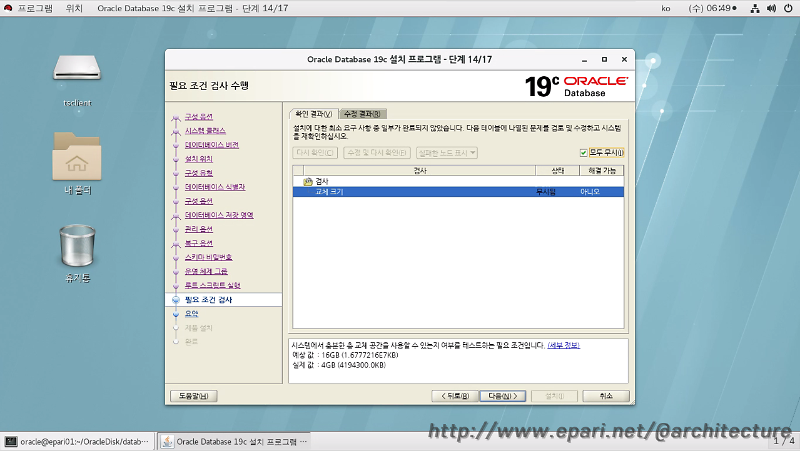The width and height of the screenshot is (800, 451).
Task: Switch to the 확인 결과 tab
Action: click(x=313, y=114)
